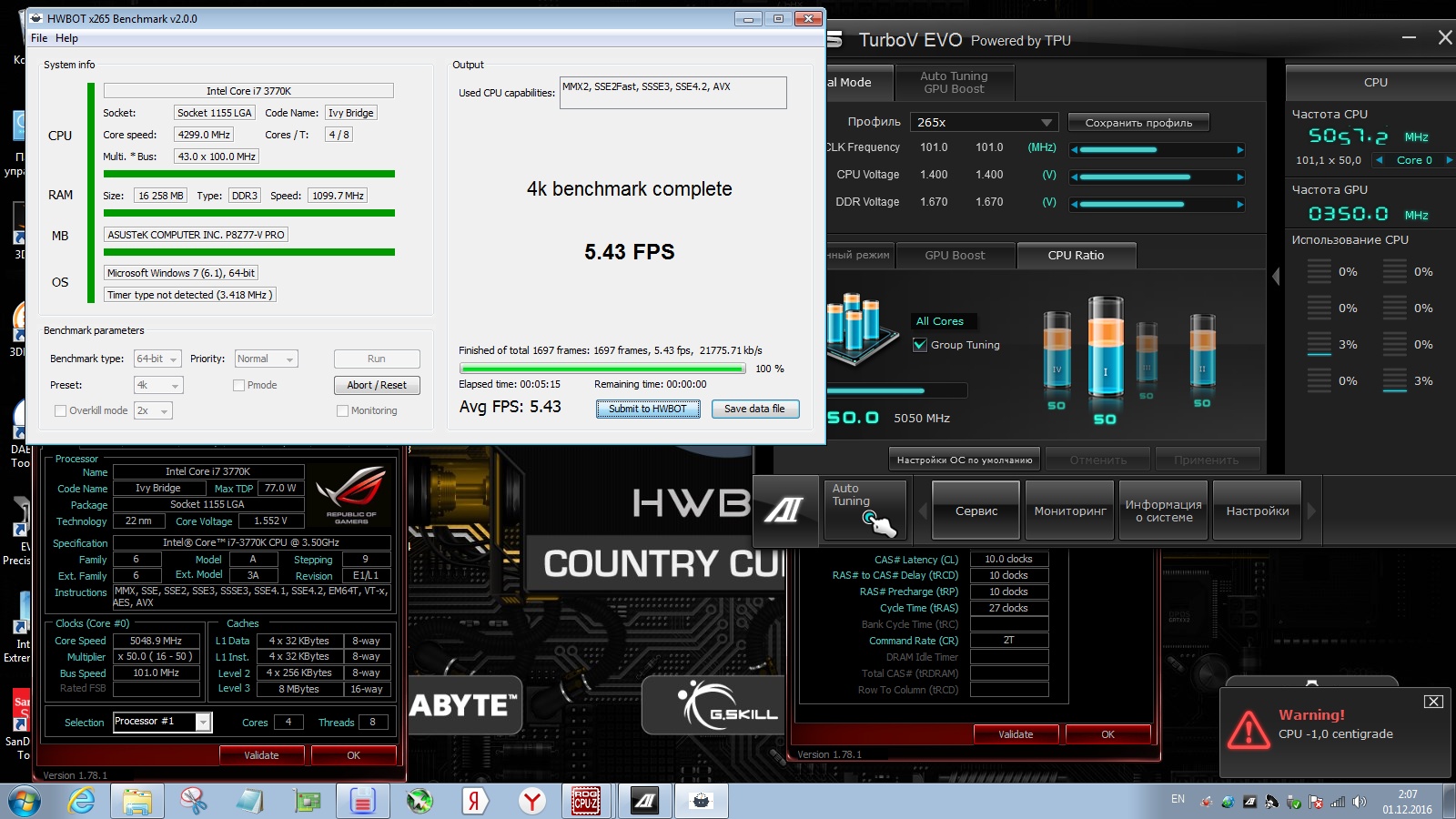The height and width of the screenshot is (819, 1456).
Task: Switch to HWBOT x265 floppy icon on taskbar
Action: pos(363,802)
